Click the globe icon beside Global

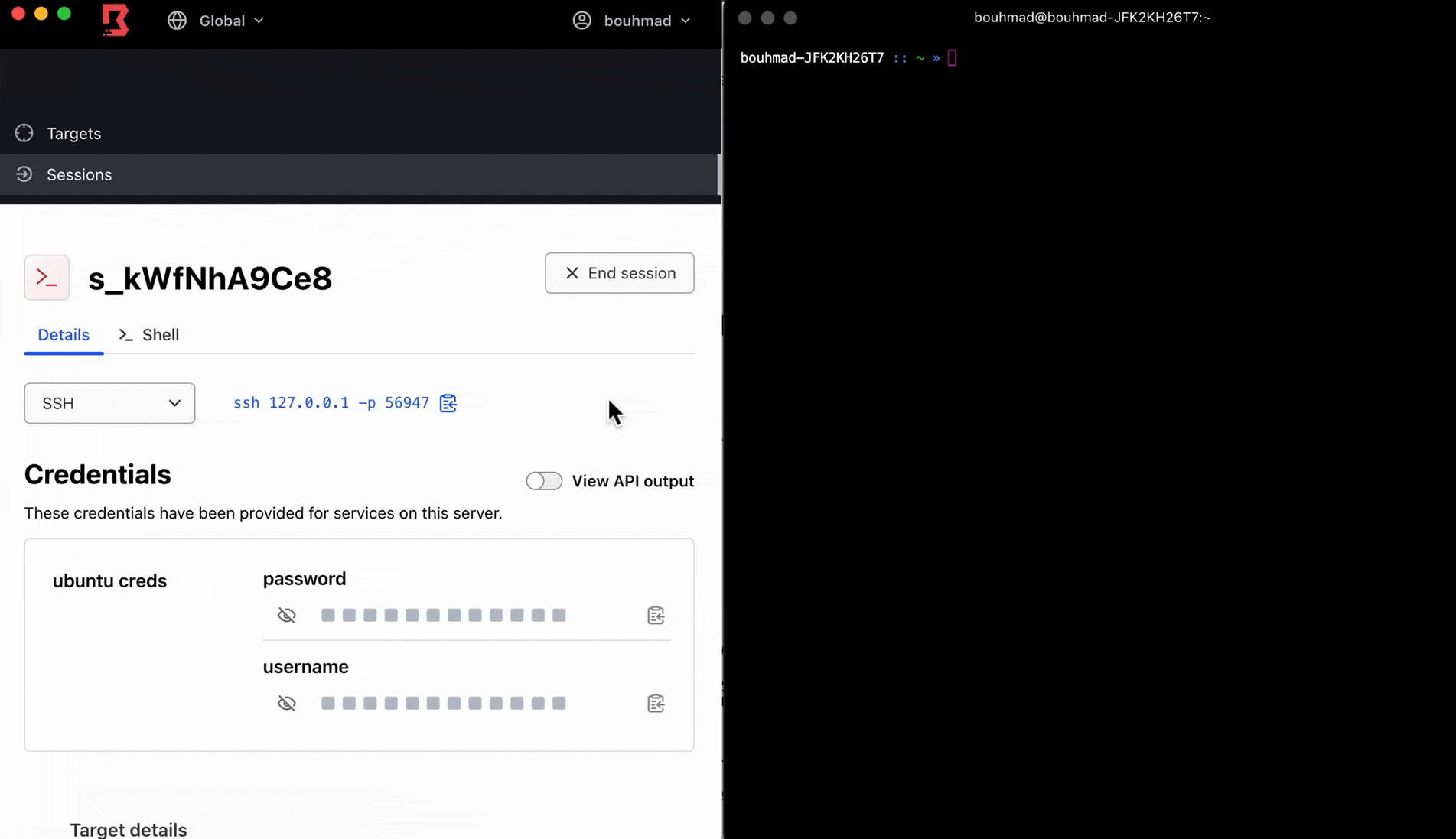tap(178, 21)
